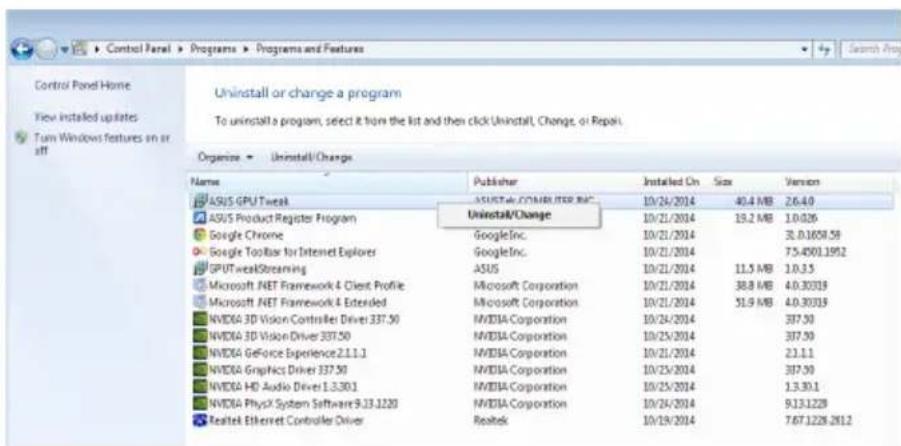Image resolution: width=901 pixels, height=446 pixels.
Task: Click the ASUS Product Register Program icon
Action: [199, 218]
